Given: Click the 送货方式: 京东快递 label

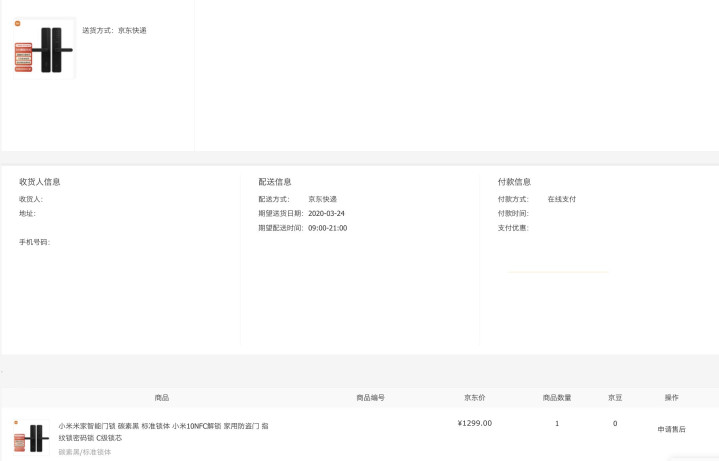Looking at the screenshot, I should pos(114,30).
